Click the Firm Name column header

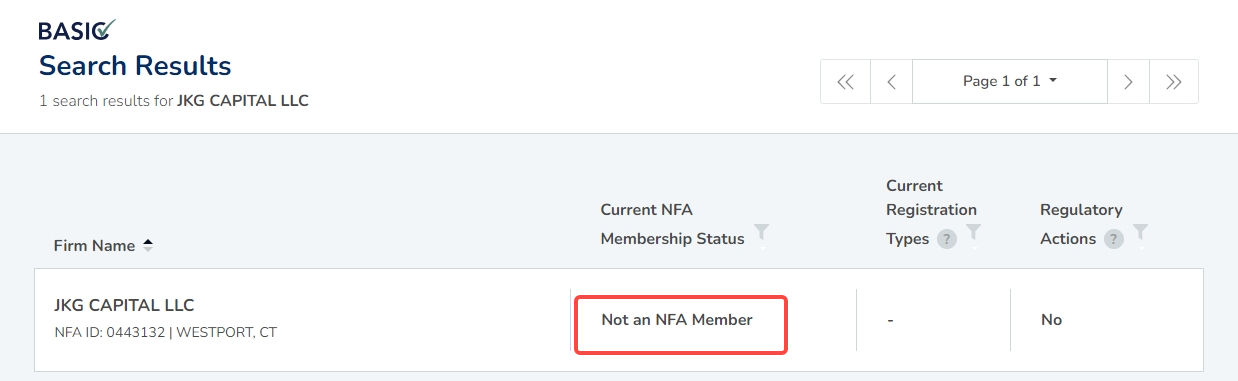(x=96, y=245)
